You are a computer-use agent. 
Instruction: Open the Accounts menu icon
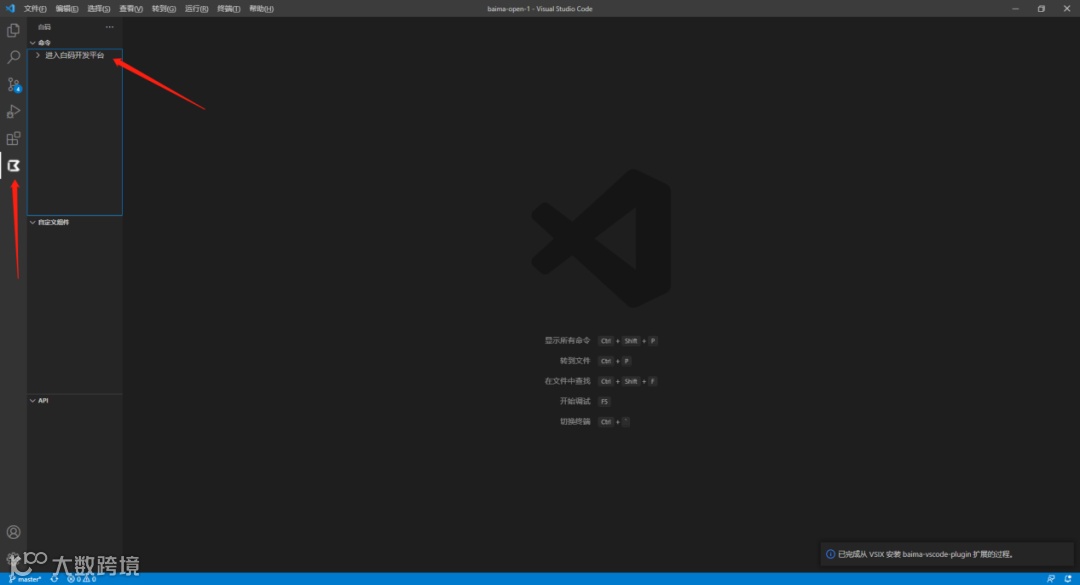(x=13, y=532)
